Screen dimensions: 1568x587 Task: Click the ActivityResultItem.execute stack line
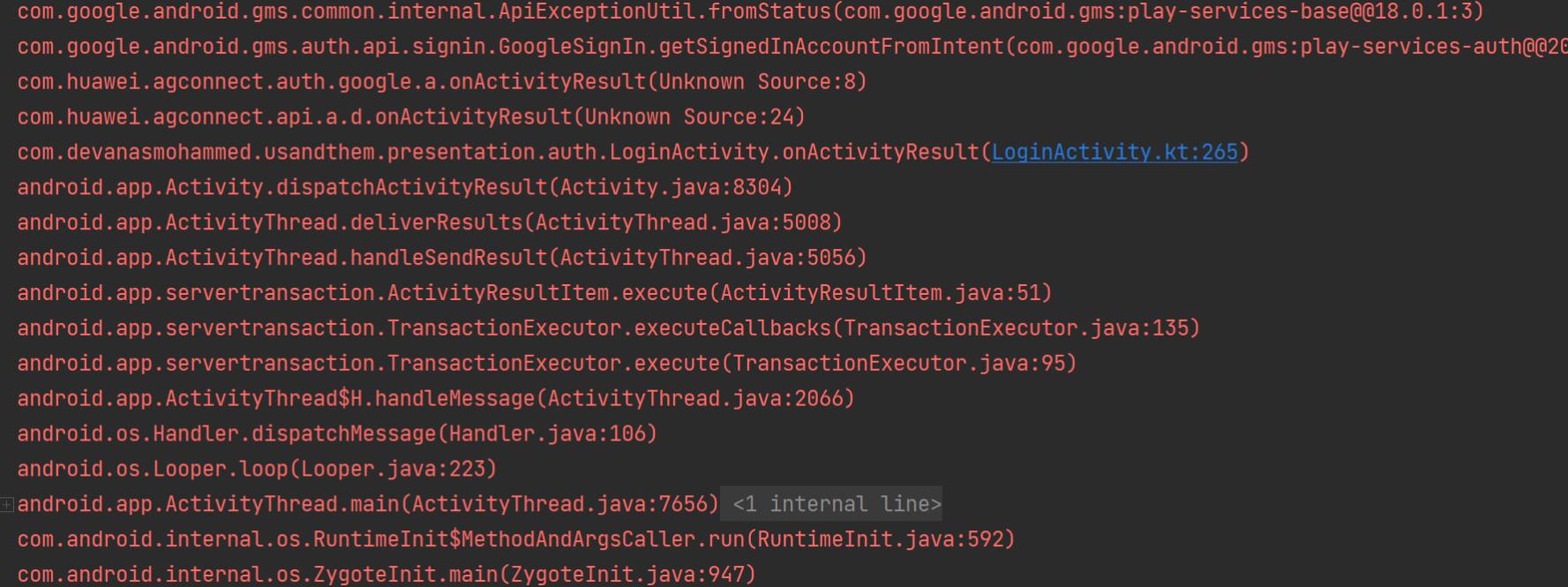tap(534, 293)
